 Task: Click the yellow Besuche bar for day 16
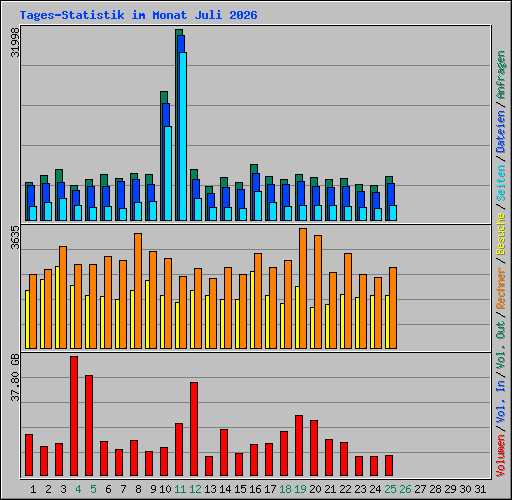click(252, 310)
